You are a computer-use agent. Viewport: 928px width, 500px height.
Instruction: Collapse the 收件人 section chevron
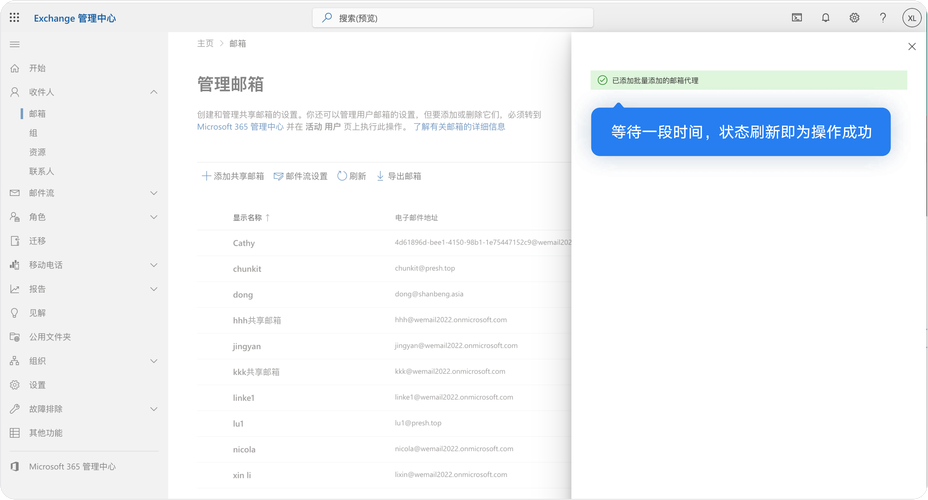point(154,92)
